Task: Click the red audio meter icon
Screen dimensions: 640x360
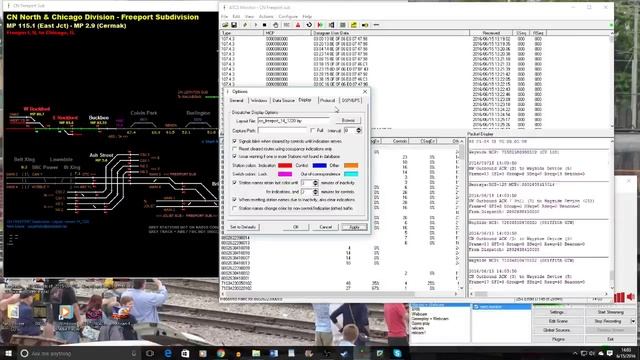Action: click(619, 297)
